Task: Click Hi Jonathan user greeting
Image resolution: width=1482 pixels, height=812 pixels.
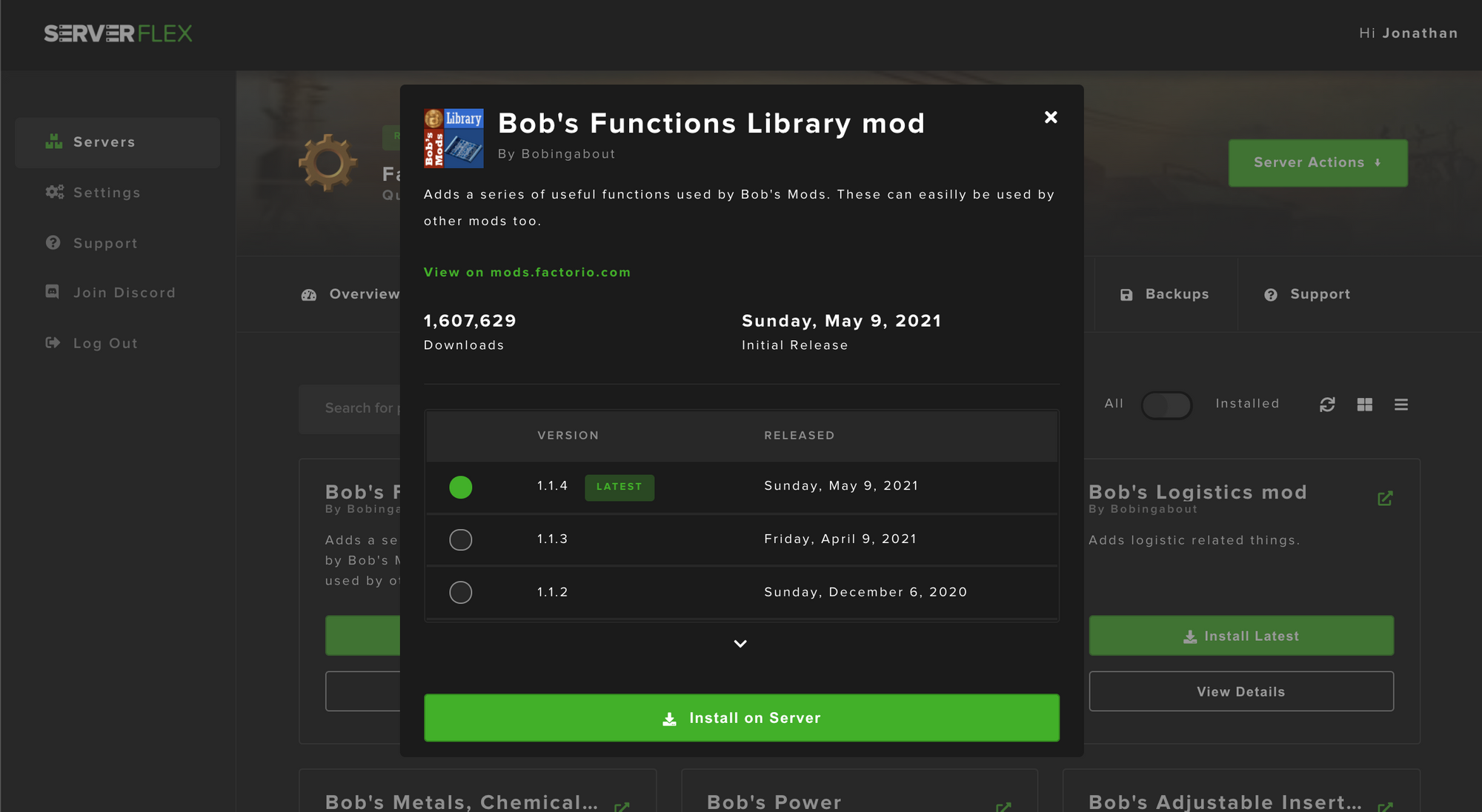Action: tap(1408, 33)
